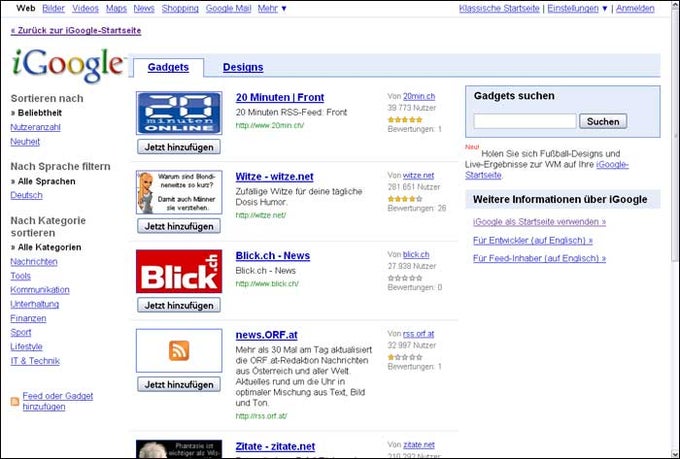Viewport: 680px width, 459px height.
Task: Open Maps in the top navigation
Action: (116, 8)
